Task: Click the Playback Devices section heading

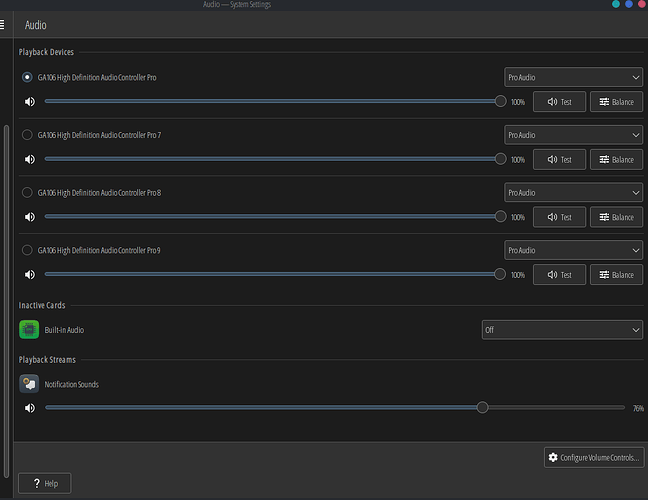Action: click(x=46, y=52)
